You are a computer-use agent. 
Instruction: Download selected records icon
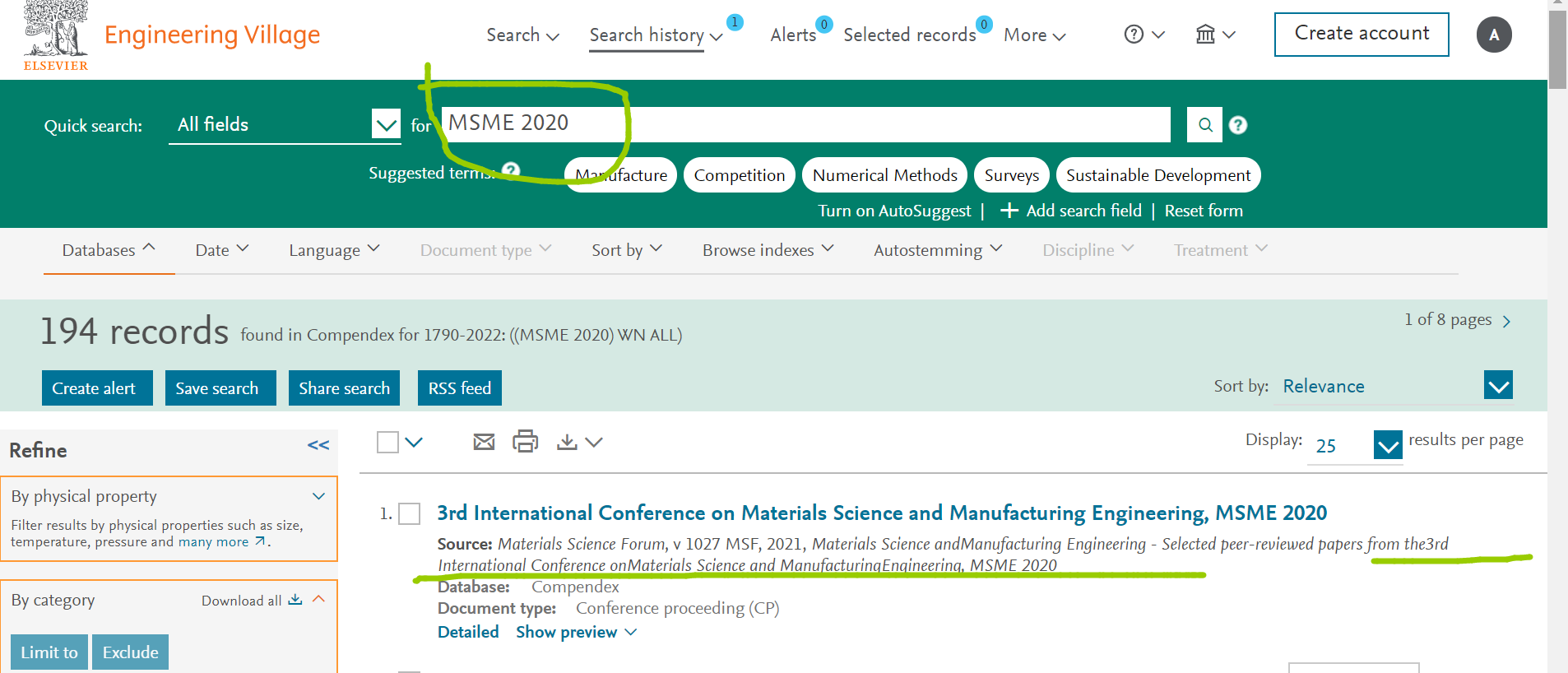tap(567, 442)
